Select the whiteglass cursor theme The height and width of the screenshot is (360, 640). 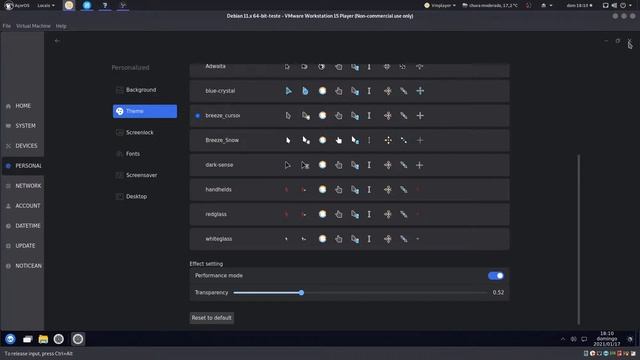pyautogui.click(x=349, y=239)
